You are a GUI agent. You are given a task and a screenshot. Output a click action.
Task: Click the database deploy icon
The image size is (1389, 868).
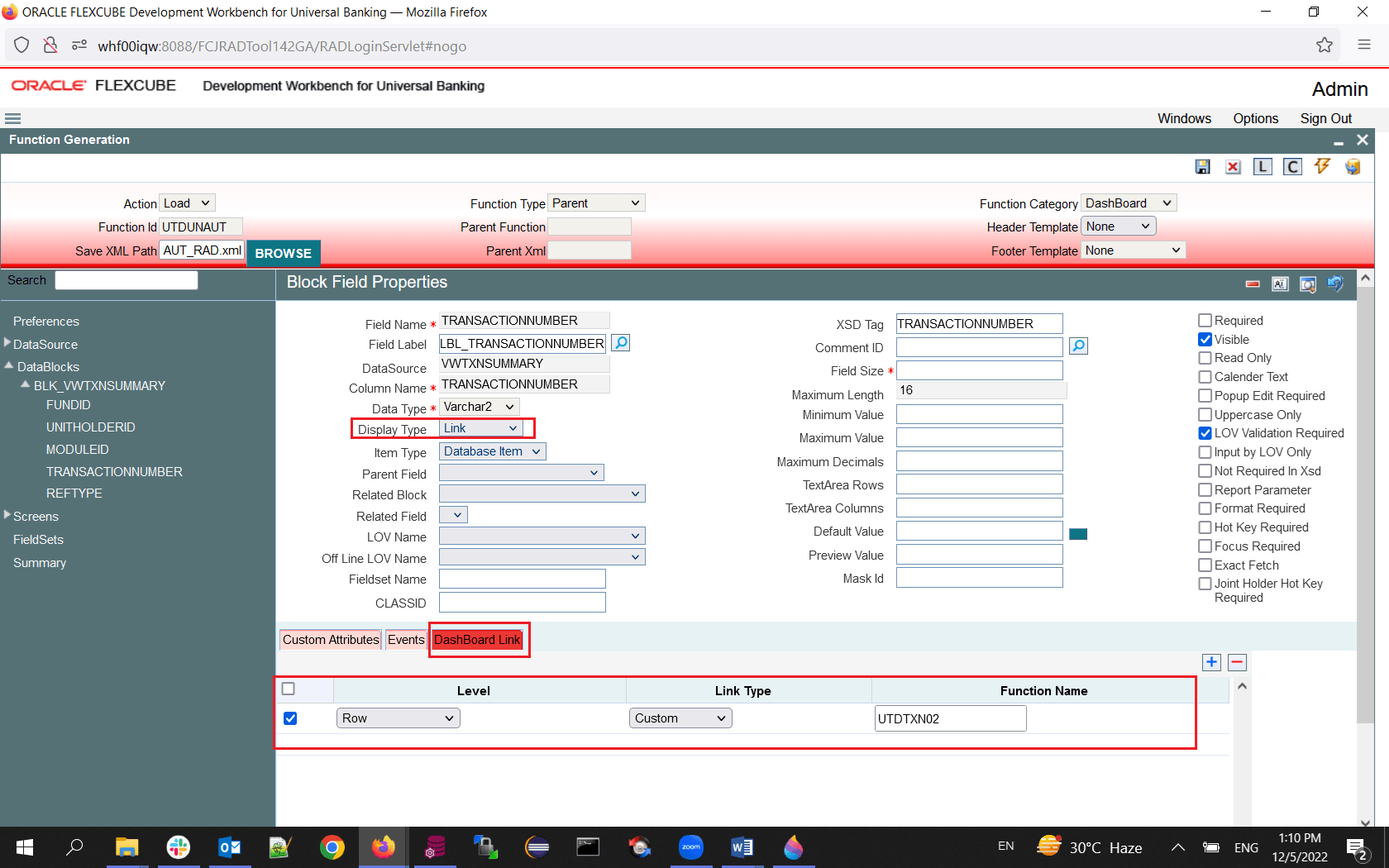tap(1353, 167)
